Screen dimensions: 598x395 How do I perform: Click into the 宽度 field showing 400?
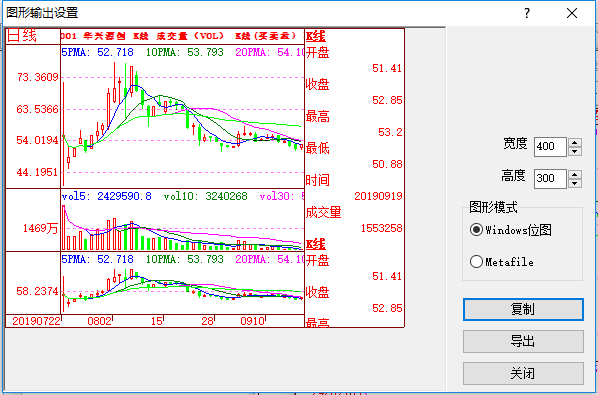tap(550, 147)
